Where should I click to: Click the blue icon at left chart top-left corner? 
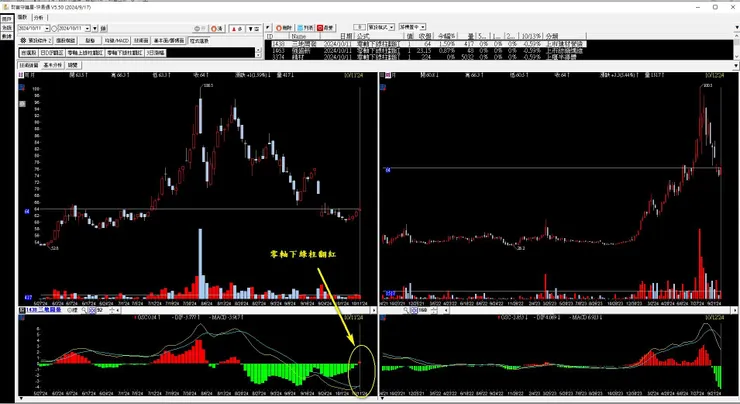(x=21, y=87)
